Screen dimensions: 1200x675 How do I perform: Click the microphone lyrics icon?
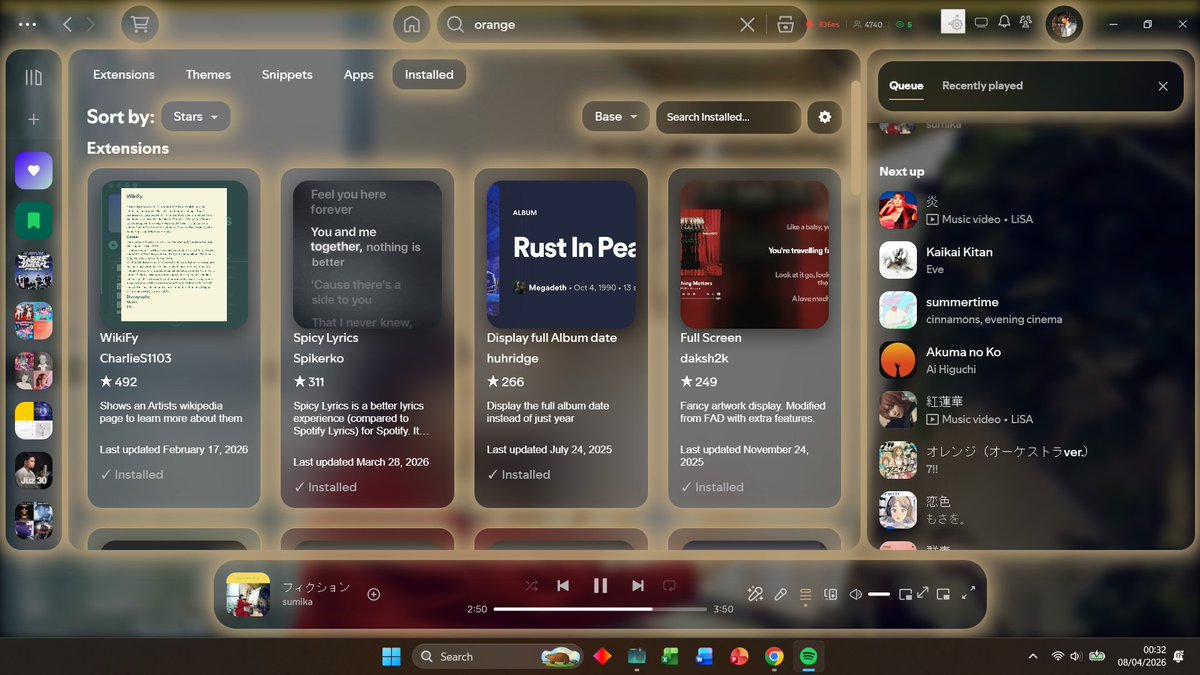[x=781, y=594]
